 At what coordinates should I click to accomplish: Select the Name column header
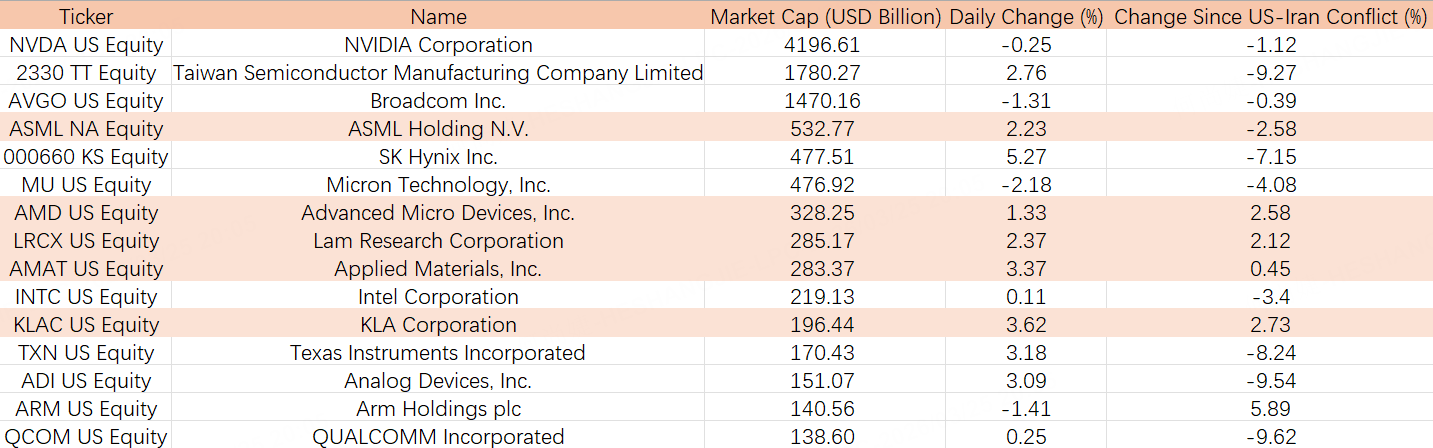[438, 16]
